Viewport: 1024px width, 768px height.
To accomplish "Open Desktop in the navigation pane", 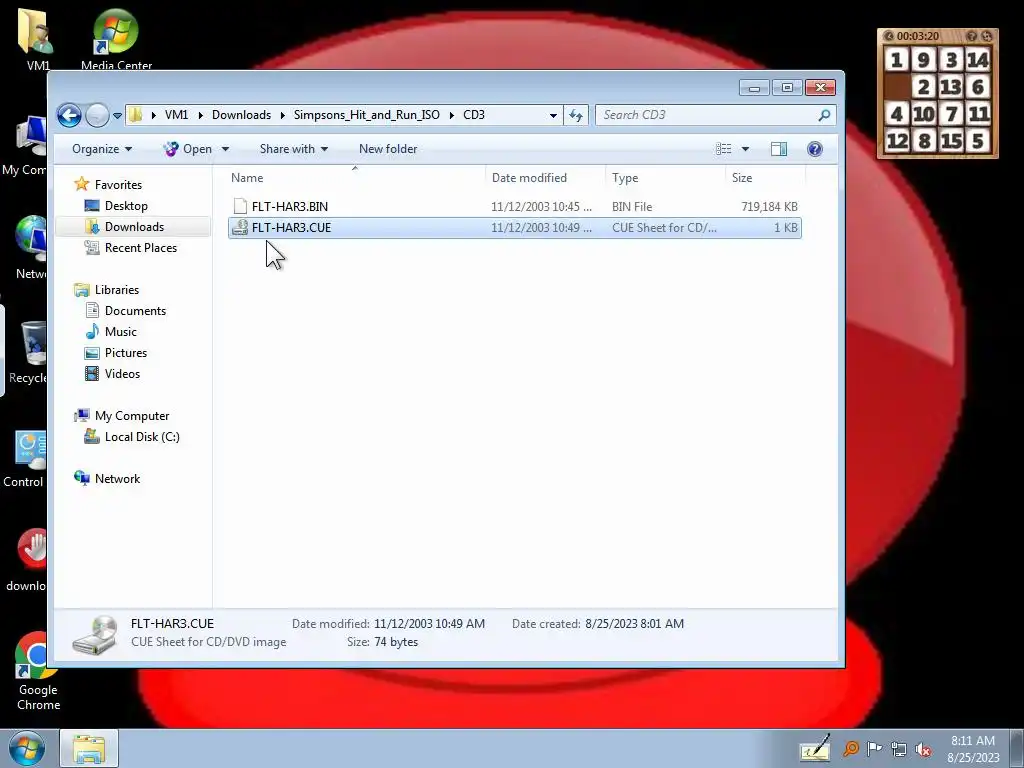I will click(x=126, y=206).
